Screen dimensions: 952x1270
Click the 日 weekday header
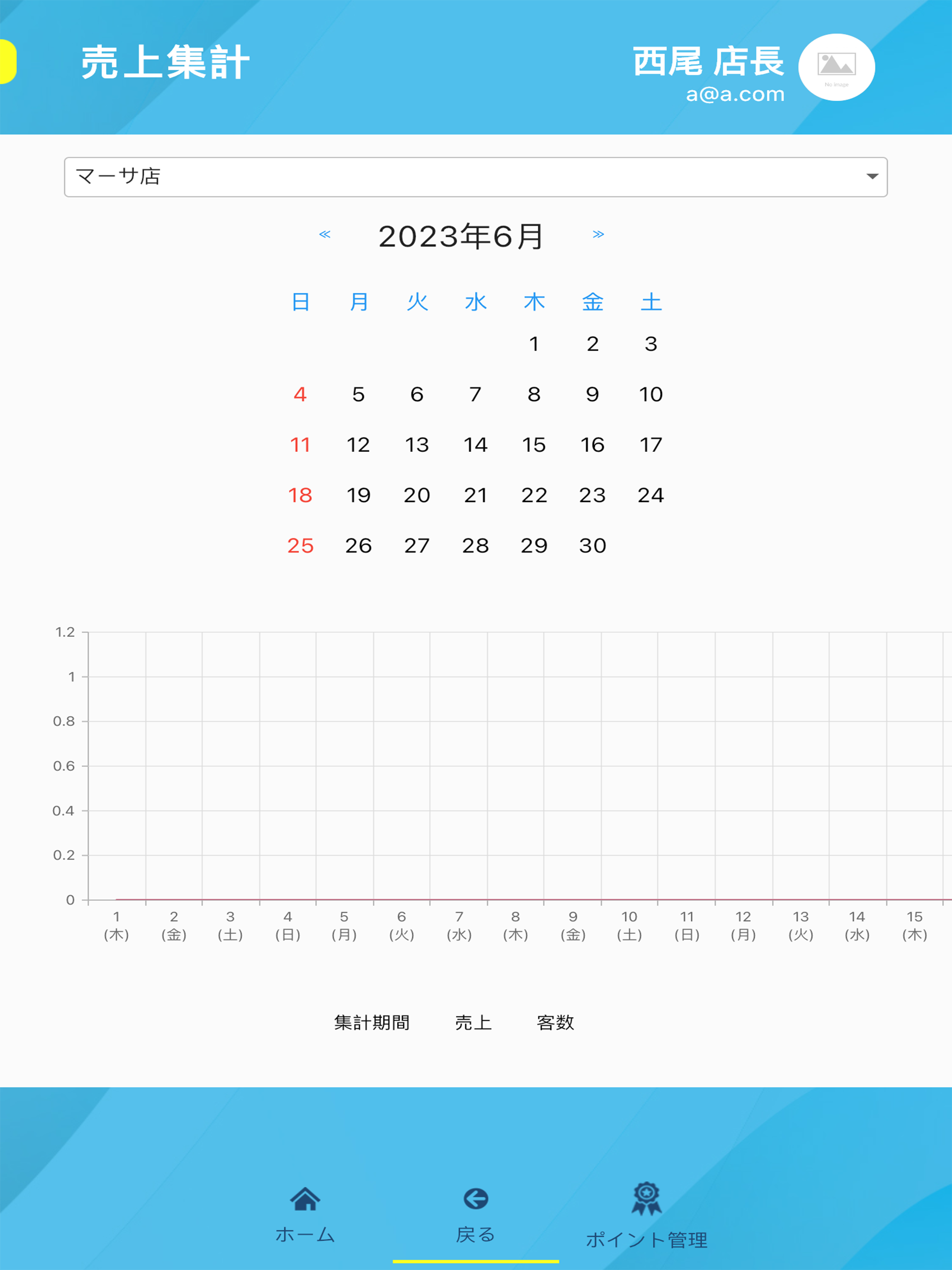(x=300, y=302)
